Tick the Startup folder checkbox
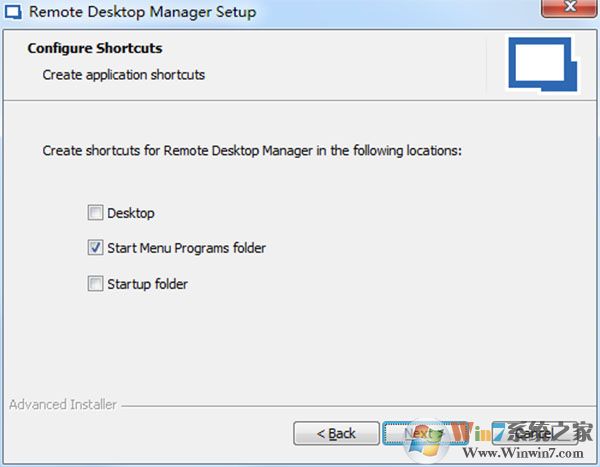 tap(95, 284)
